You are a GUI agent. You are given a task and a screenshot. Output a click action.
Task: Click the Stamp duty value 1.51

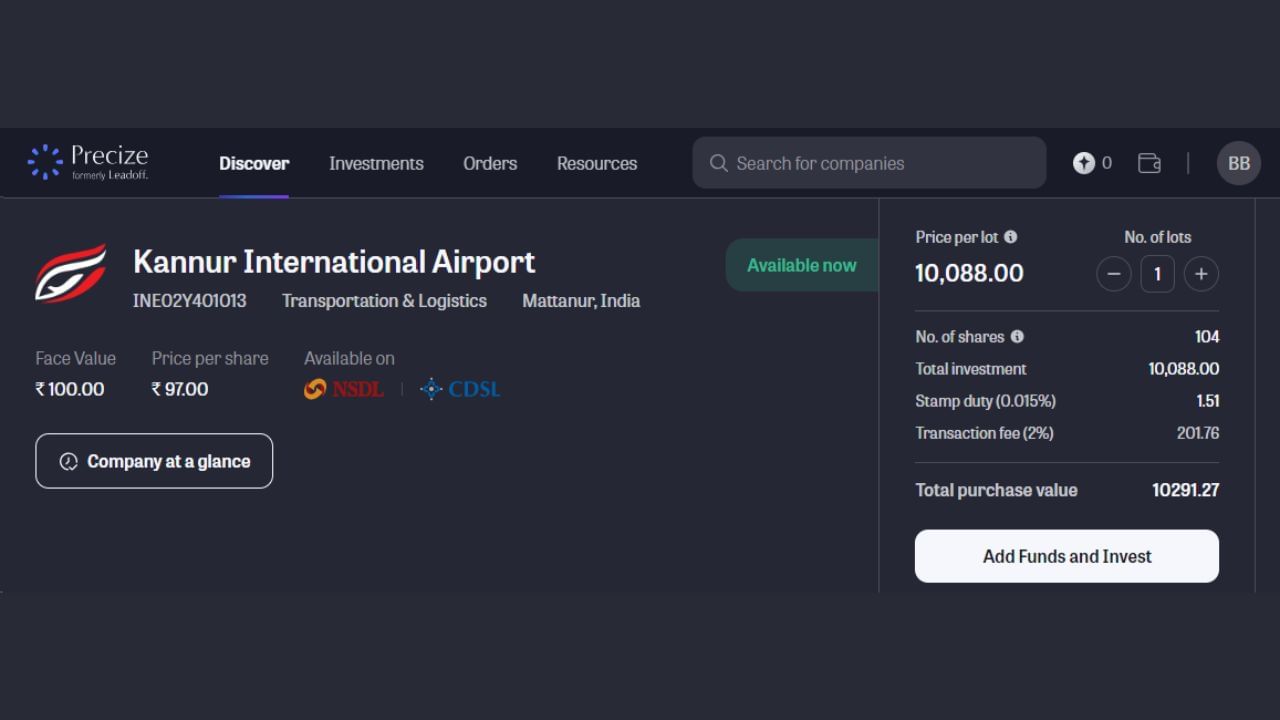pos(1208,401)
